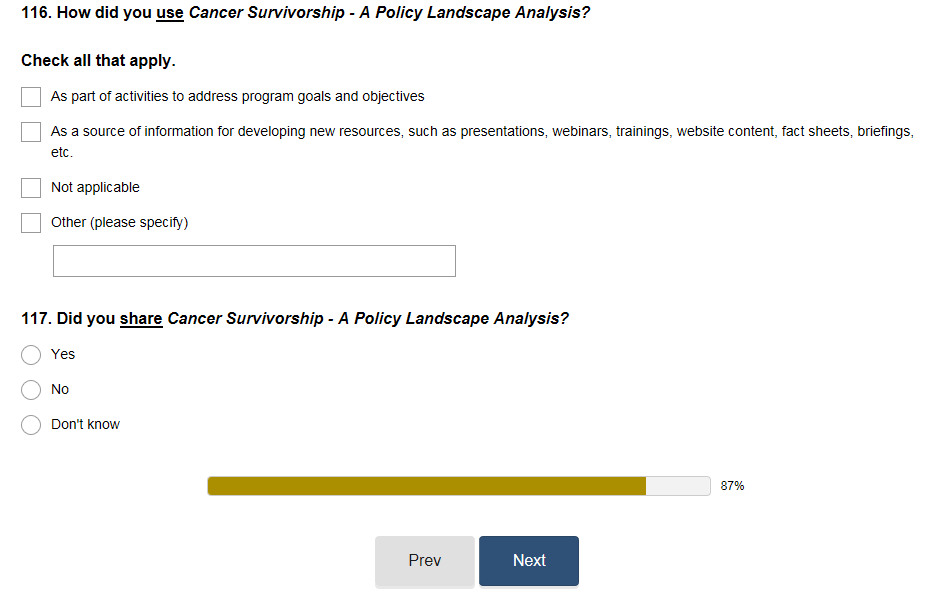The image size is (952, 602).
Task: Enable the "Not applicable" checkbox square
Action: pos(31,188)
